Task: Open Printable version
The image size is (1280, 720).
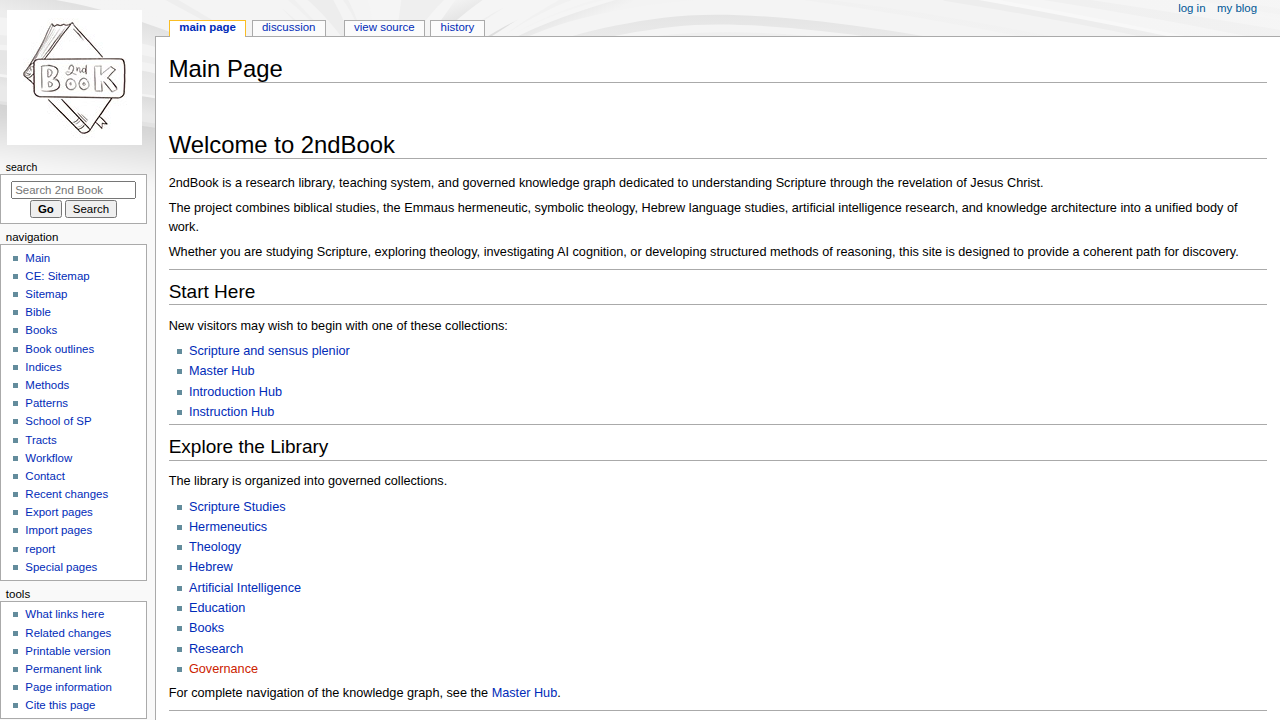Action: click(x=68, y=651)
